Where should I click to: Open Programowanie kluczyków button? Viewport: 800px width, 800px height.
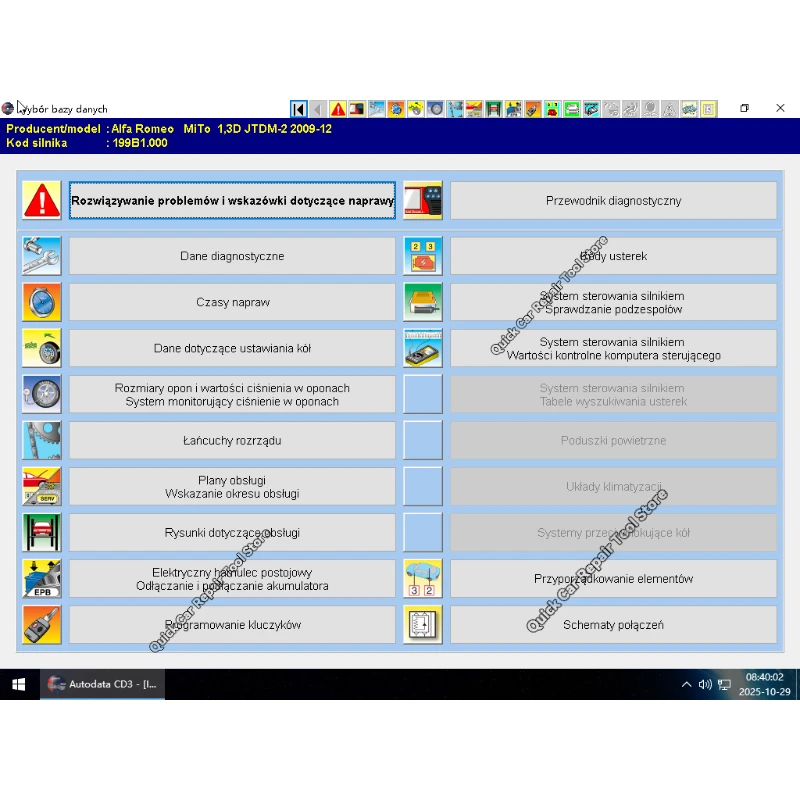232,625
